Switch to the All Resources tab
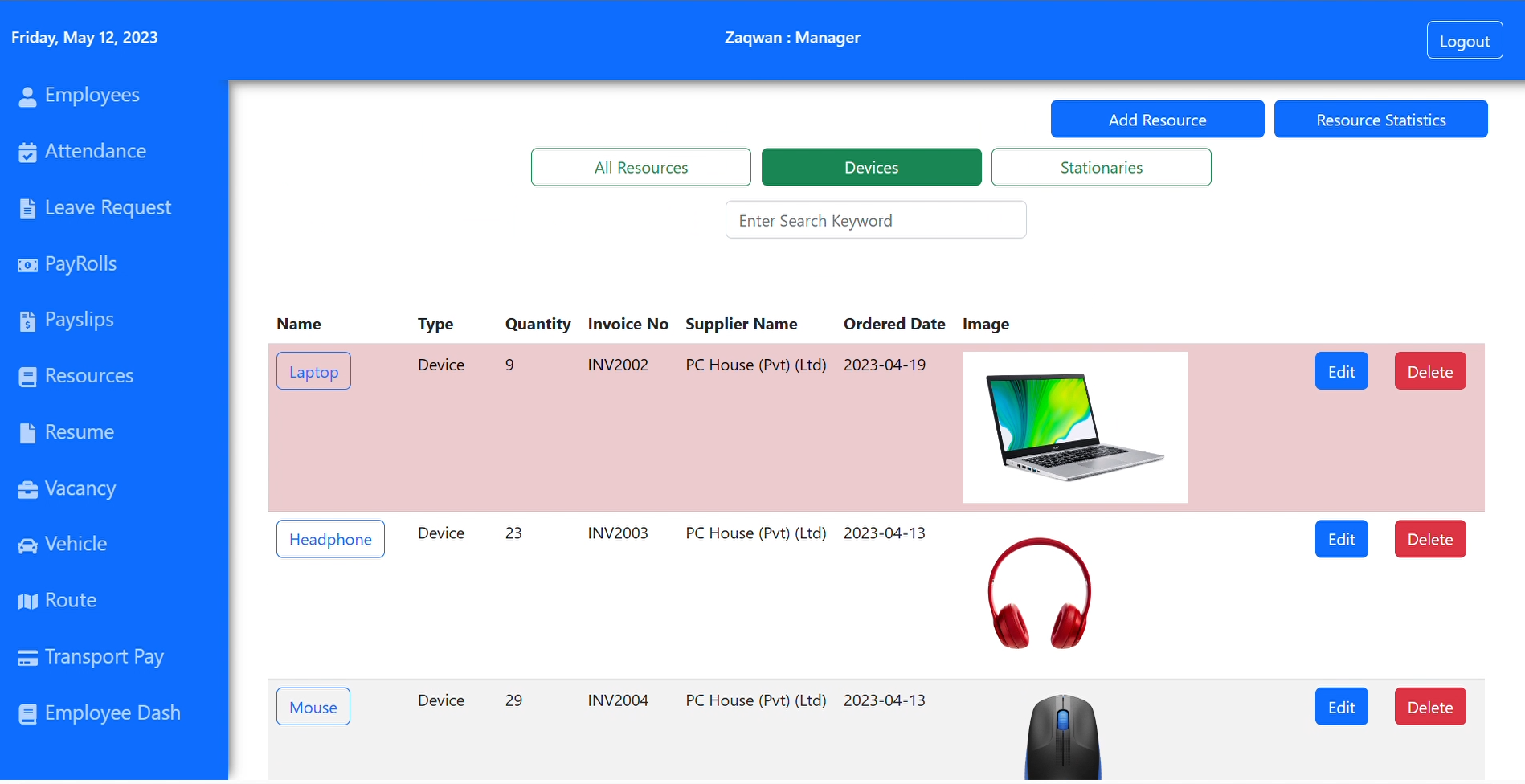 (640, 167)
